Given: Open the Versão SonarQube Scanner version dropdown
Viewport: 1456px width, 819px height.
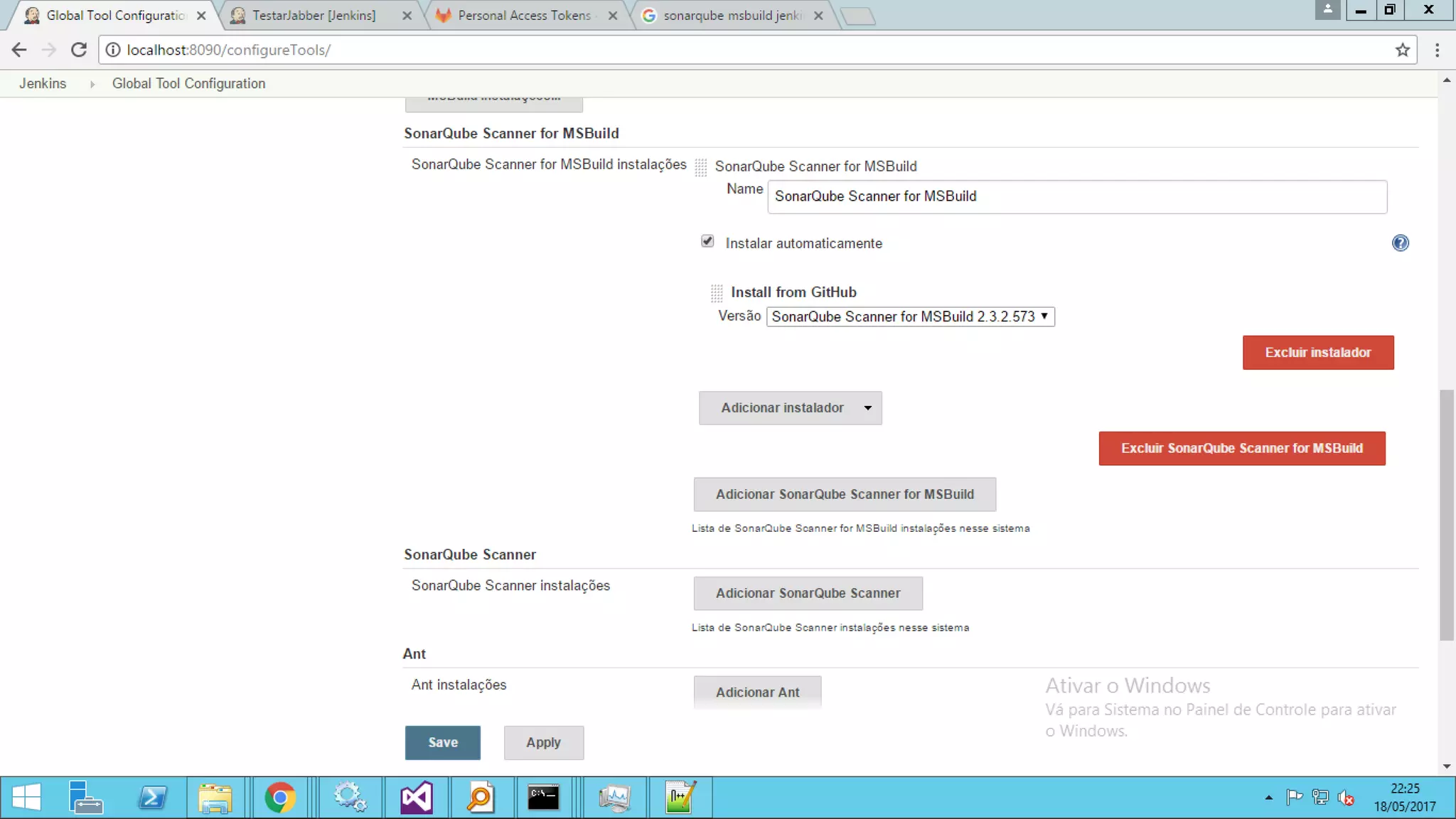Looking at the screenshot, I should (910, 316).
